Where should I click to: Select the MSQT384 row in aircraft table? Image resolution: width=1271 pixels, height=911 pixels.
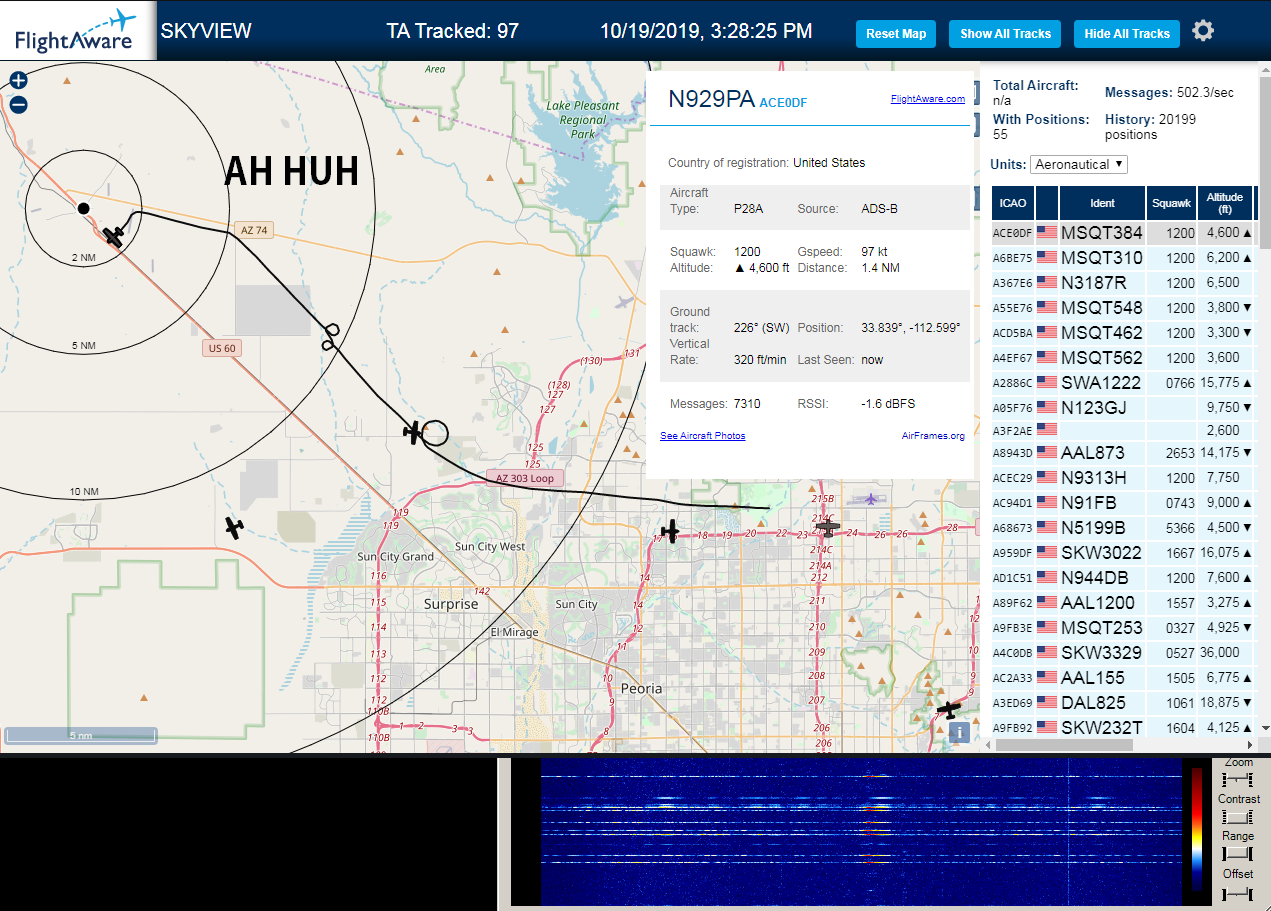(x=1124, y=233)
